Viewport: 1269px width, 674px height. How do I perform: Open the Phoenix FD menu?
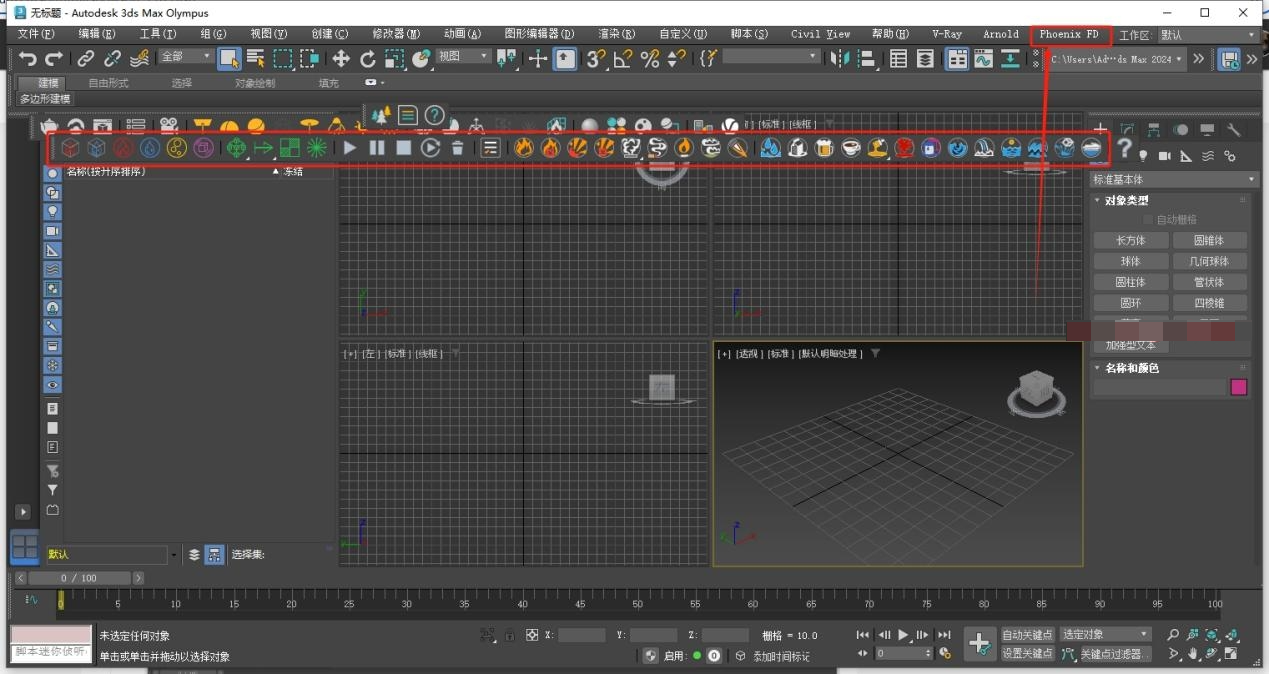[x=1069, y=34]
